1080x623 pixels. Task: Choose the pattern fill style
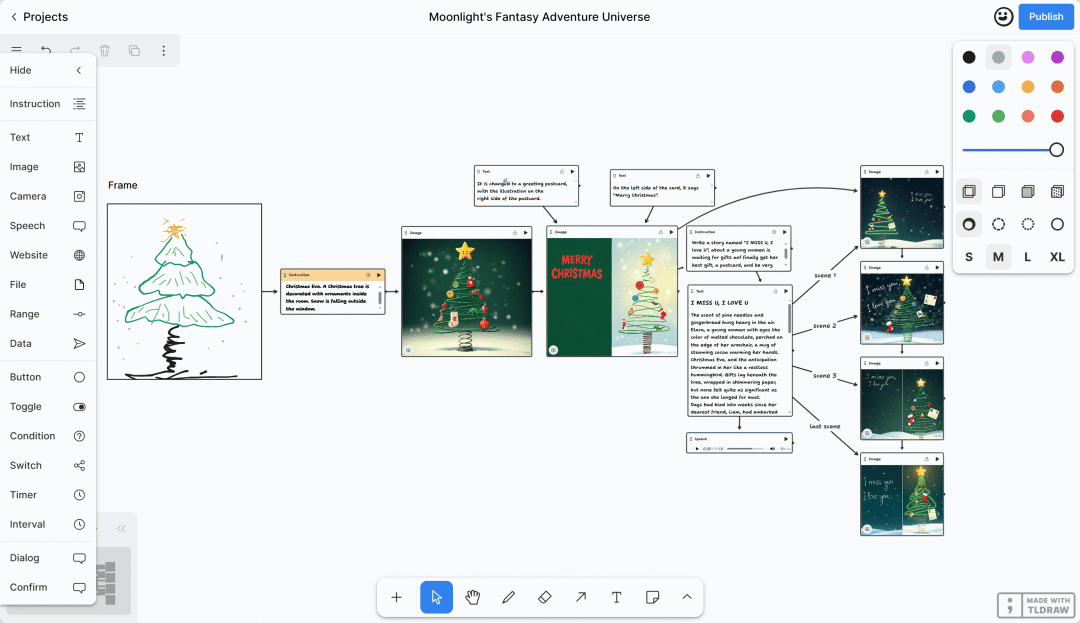1057,191
